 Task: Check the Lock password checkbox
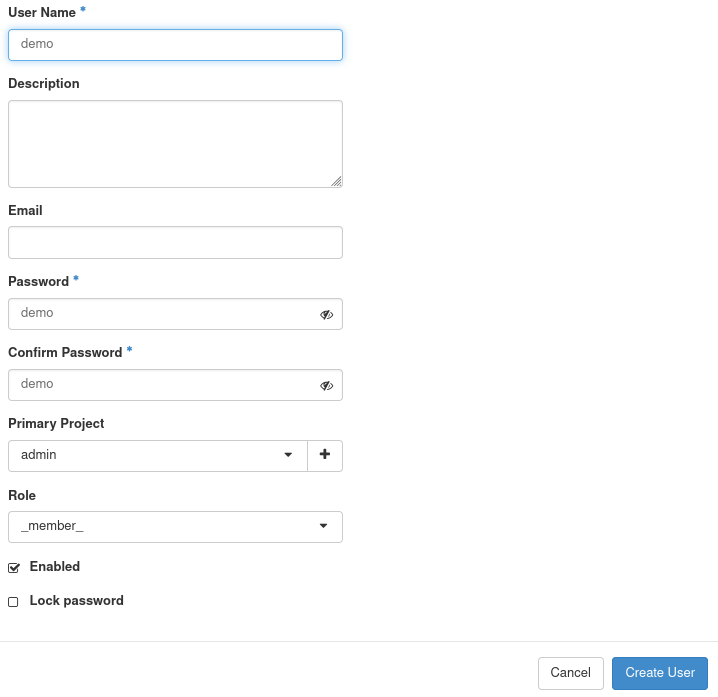pos(14,602)
